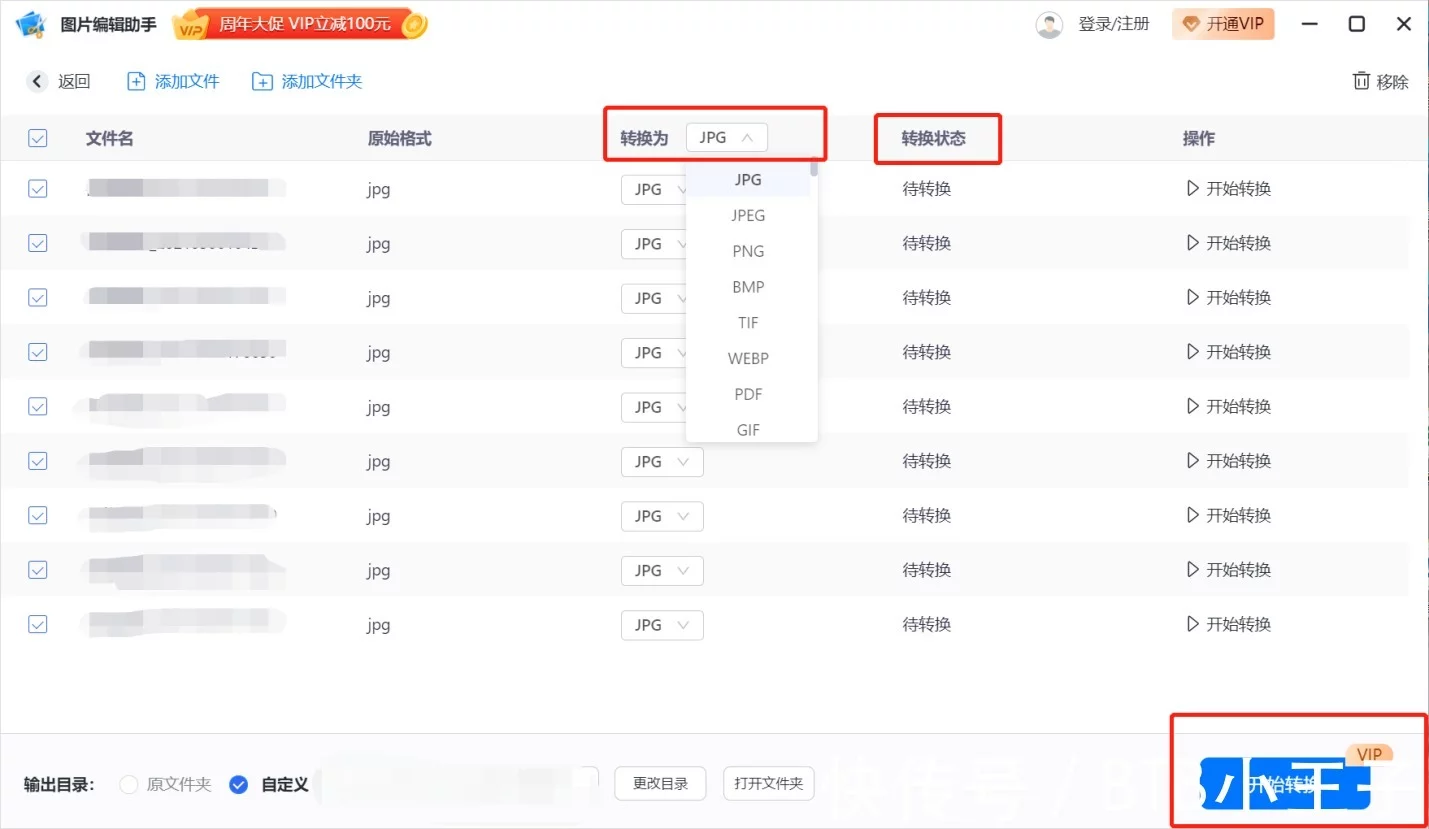The image size is (1429, 829).
Task: Open the ninth row JPG dropdown
Action: point(662,625)
